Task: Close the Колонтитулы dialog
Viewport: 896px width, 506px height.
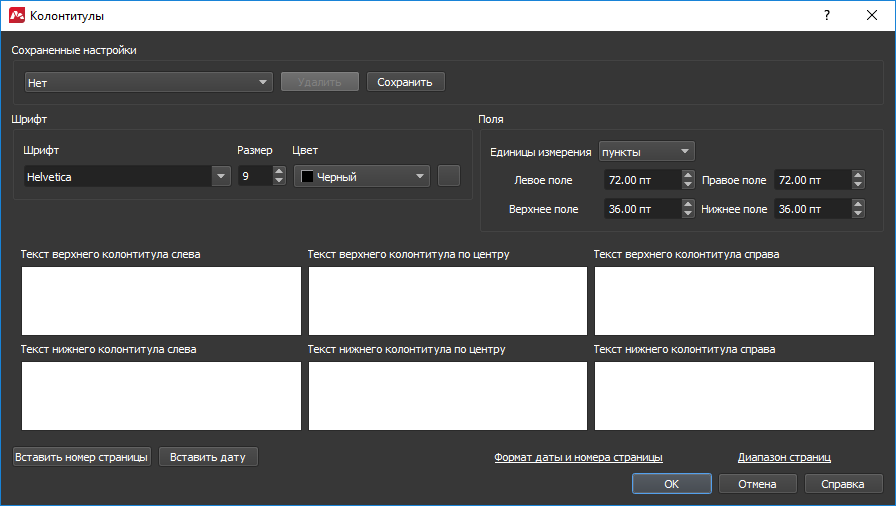Action: coord(872,15)
